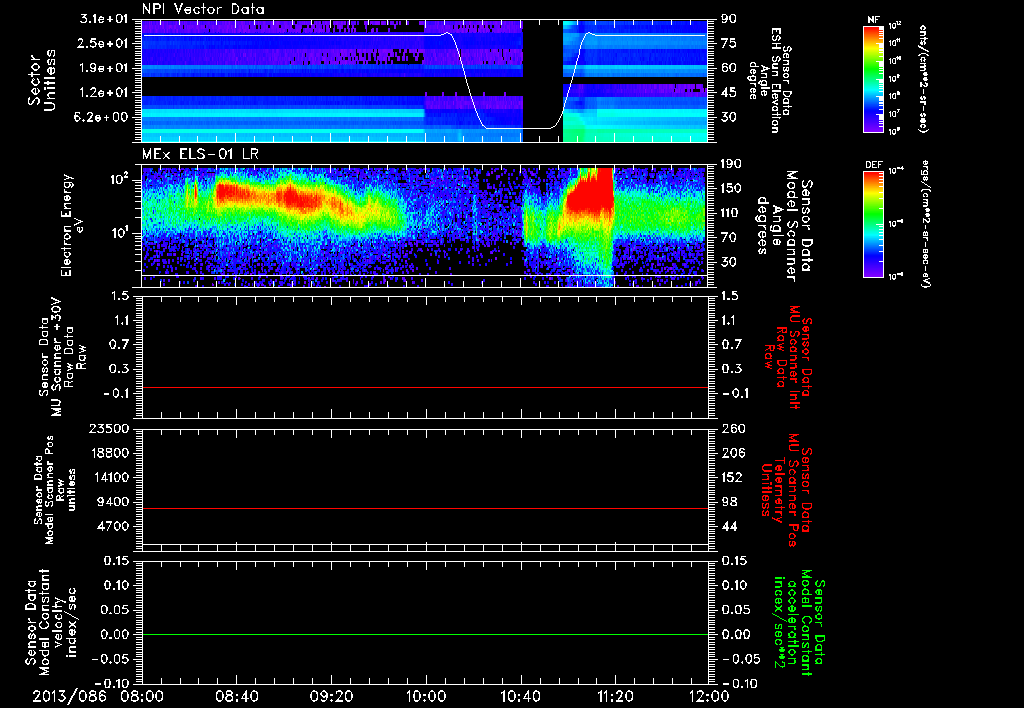This screenshot has width=1024, height=708.
Task: Click the green zero line in velocity panel
Action: click(424, 634)
